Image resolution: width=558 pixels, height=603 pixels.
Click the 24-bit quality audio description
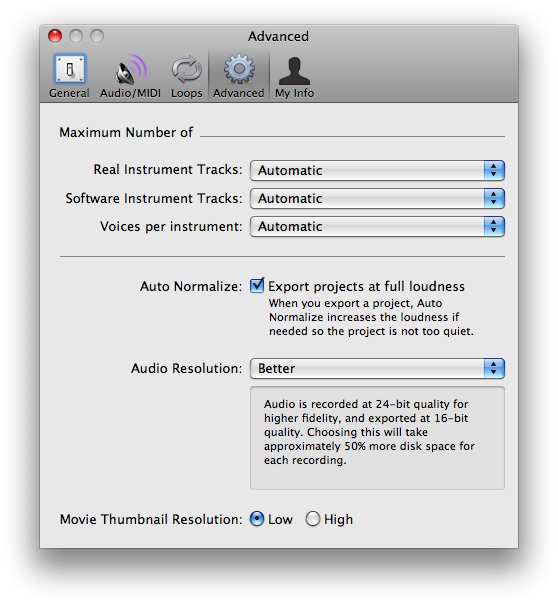point(369,432)
